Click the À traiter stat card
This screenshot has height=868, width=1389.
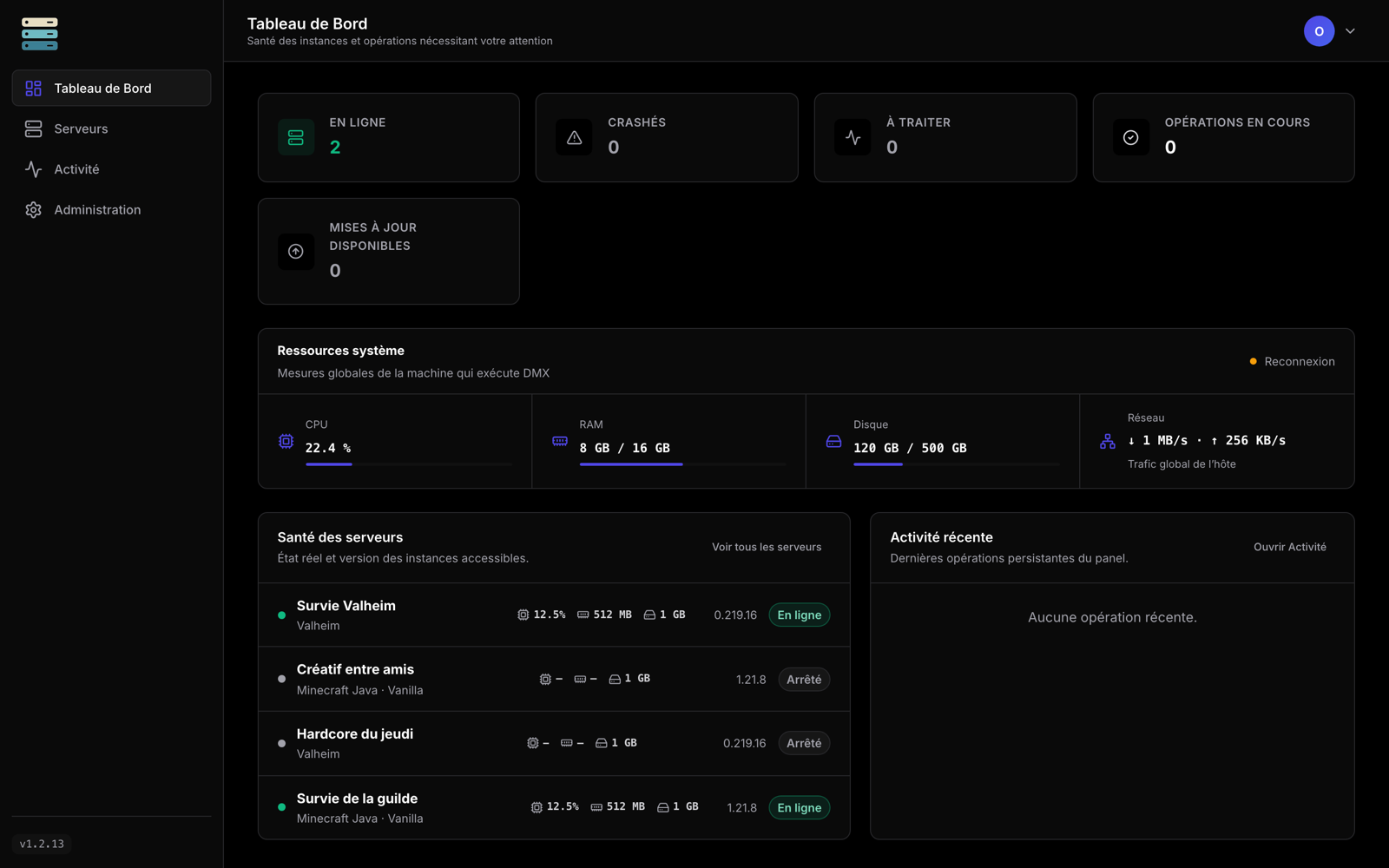(x=945, y=137)
